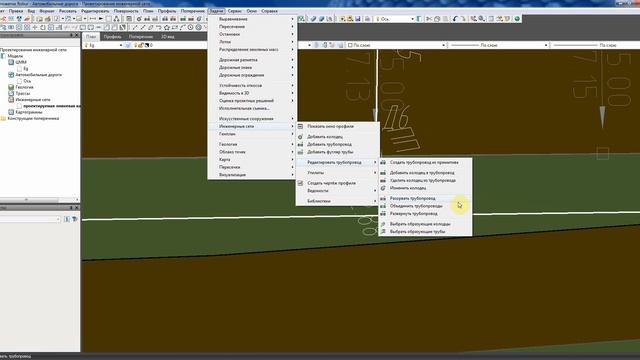Expand the Ведомости submenu

point(337,191)
